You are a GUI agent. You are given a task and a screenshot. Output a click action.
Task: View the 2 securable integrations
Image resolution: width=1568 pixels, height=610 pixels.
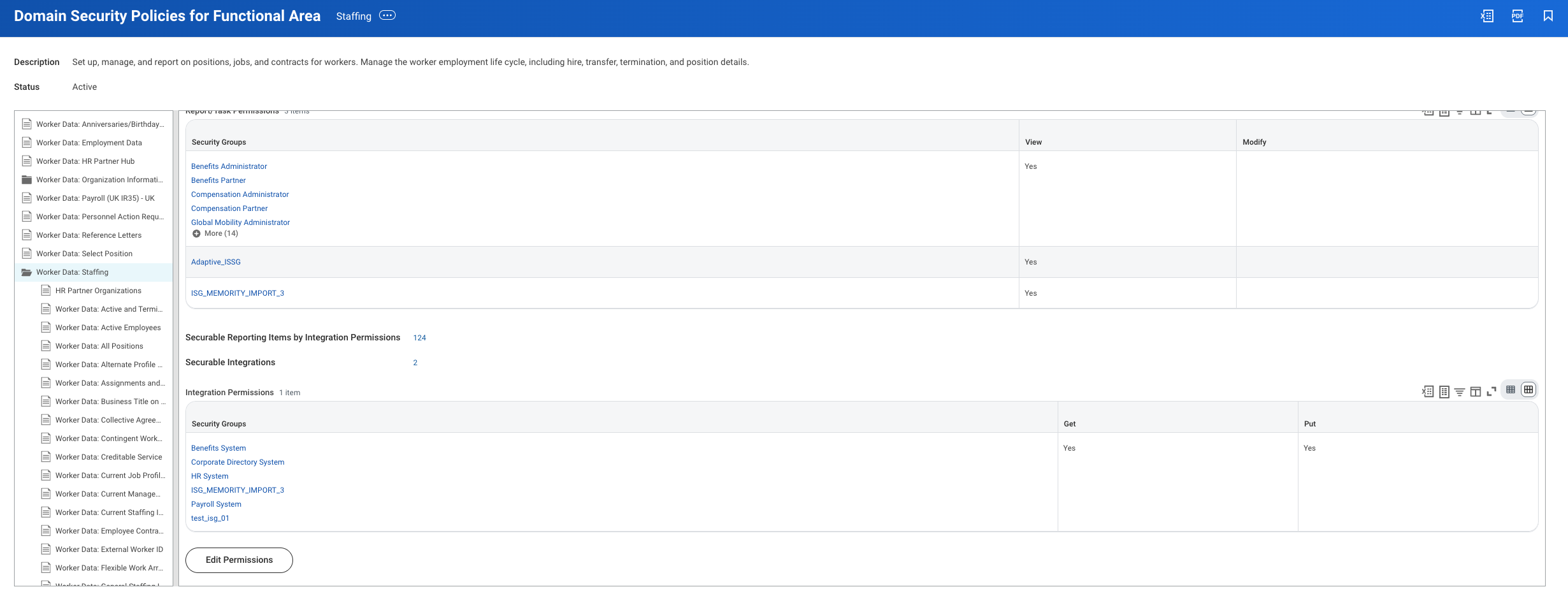tap(415, 363)
